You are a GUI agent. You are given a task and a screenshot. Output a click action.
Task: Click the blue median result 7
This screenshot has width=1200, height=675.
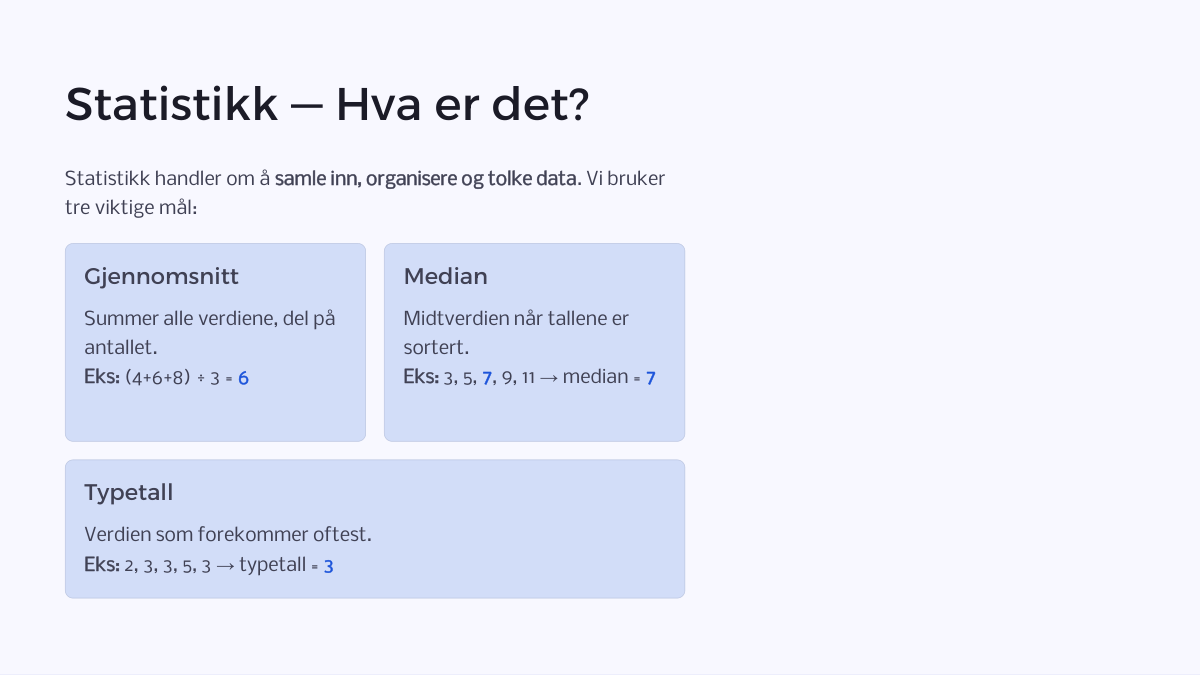[650, 378]
